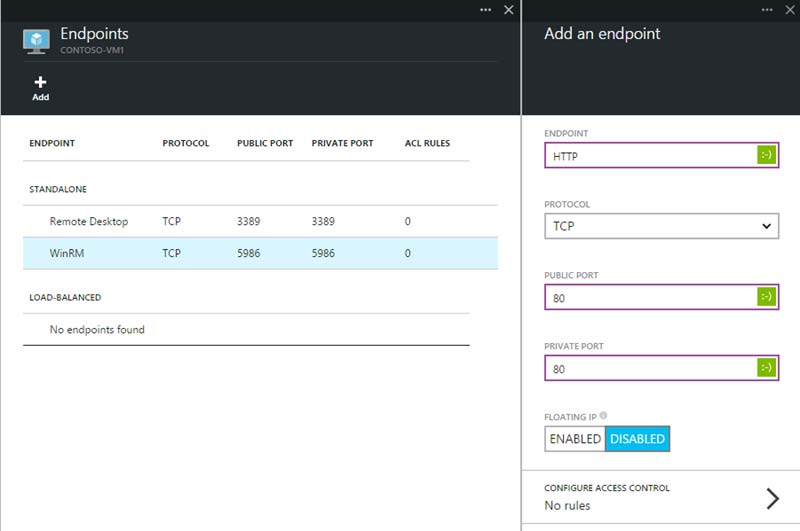800x531 pixels.
Task: Enable the Floating IP option
Action: pos(575,439)
